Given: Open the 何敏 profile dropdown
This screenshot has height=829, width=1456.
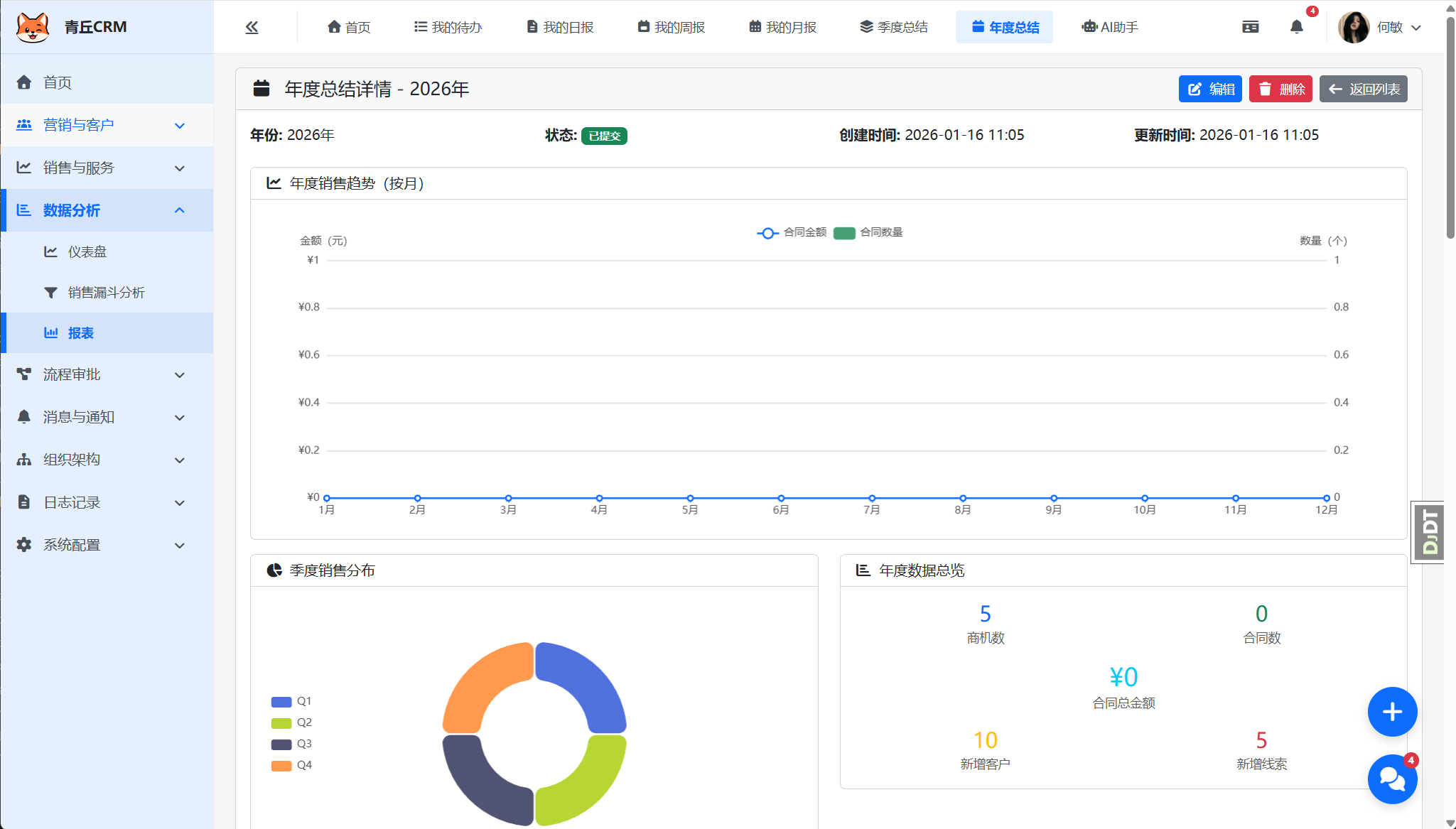Looking at the screenshot, I should pyautogui.click(x=1381, y=26).
